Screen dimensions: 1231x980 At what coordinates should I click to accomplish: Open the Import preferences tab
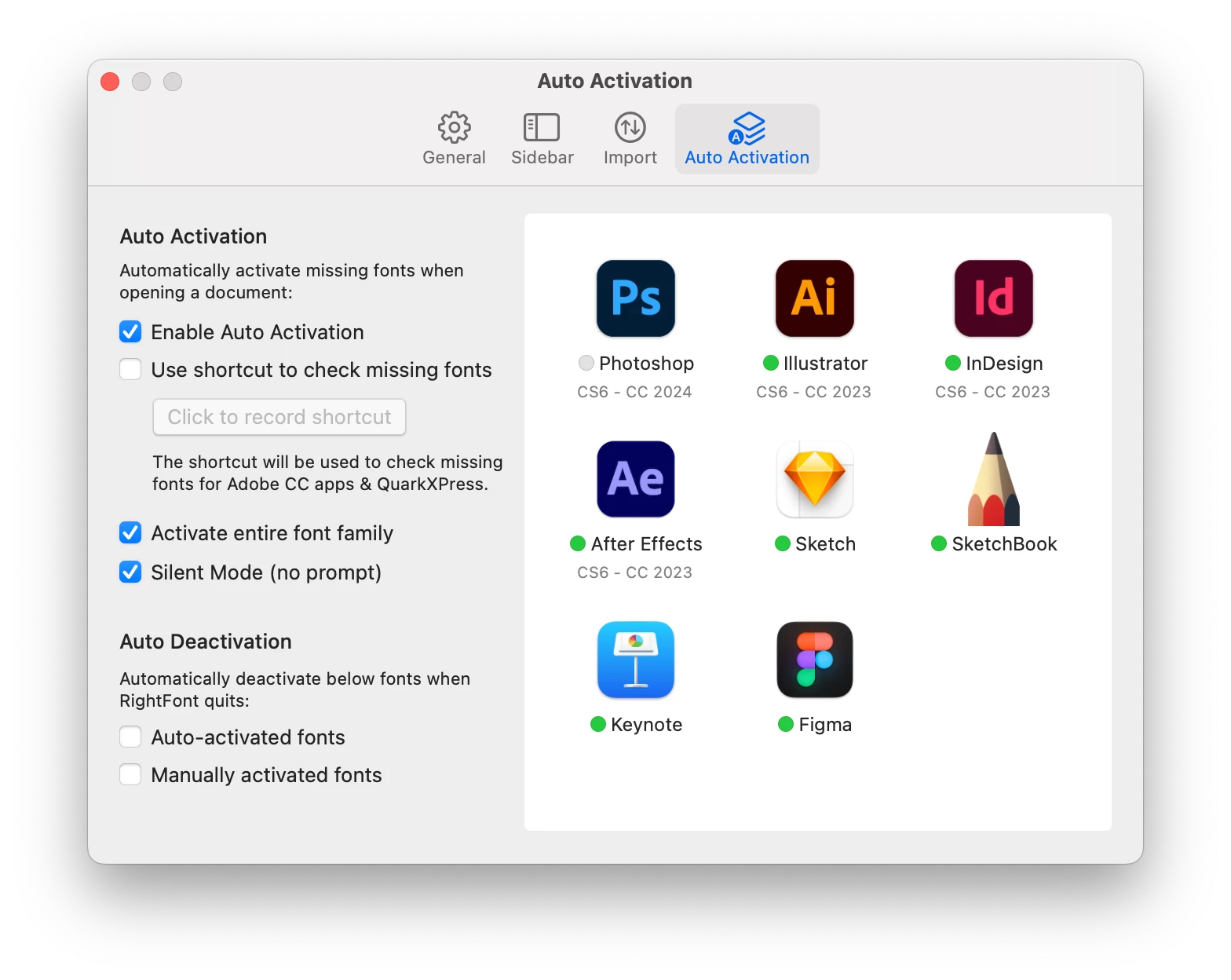(630, 139)
